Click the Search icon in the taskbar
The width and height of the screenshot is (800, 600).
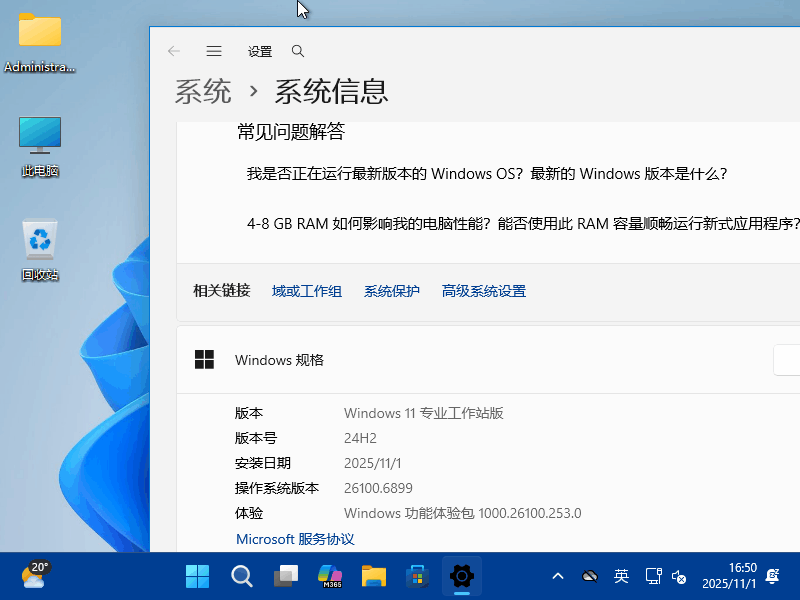[241, 576]
